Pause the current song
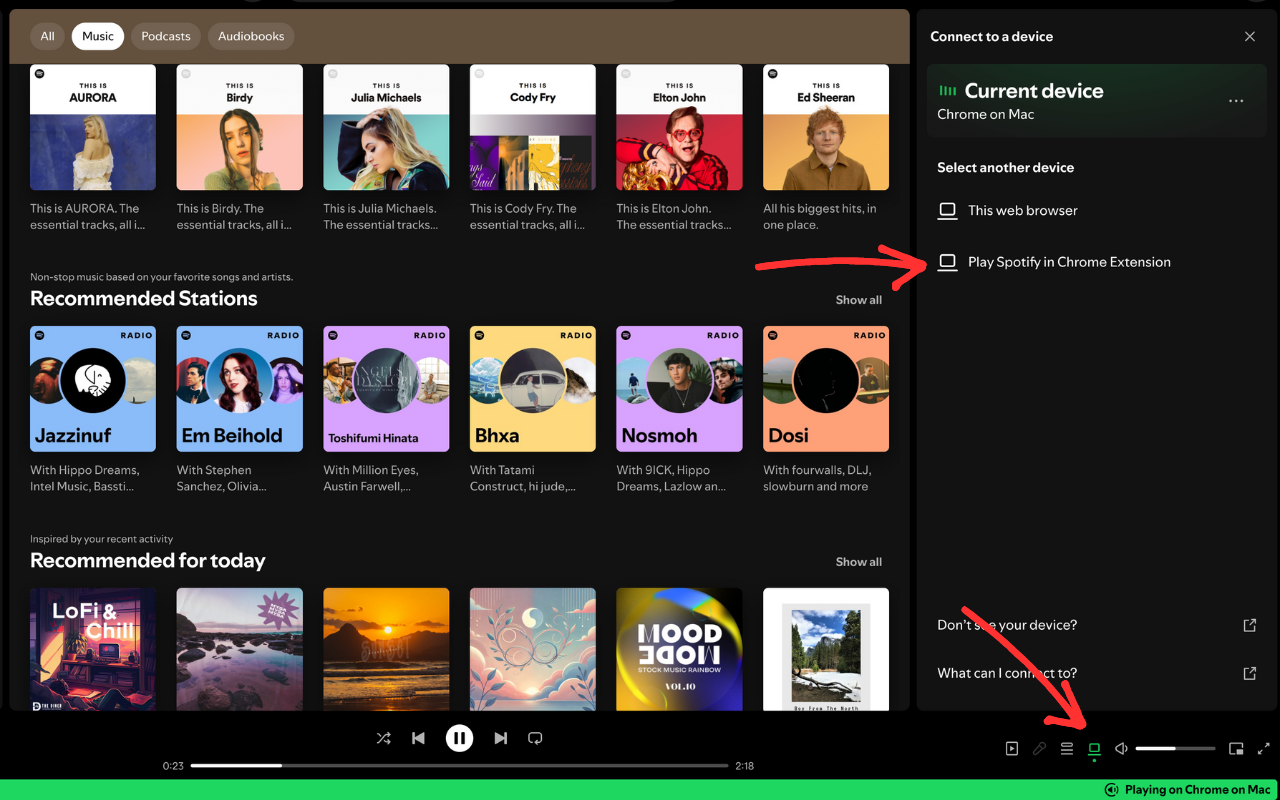Image resolution: width=1280 pixels, height=800 pixels. tap(459, 739)
